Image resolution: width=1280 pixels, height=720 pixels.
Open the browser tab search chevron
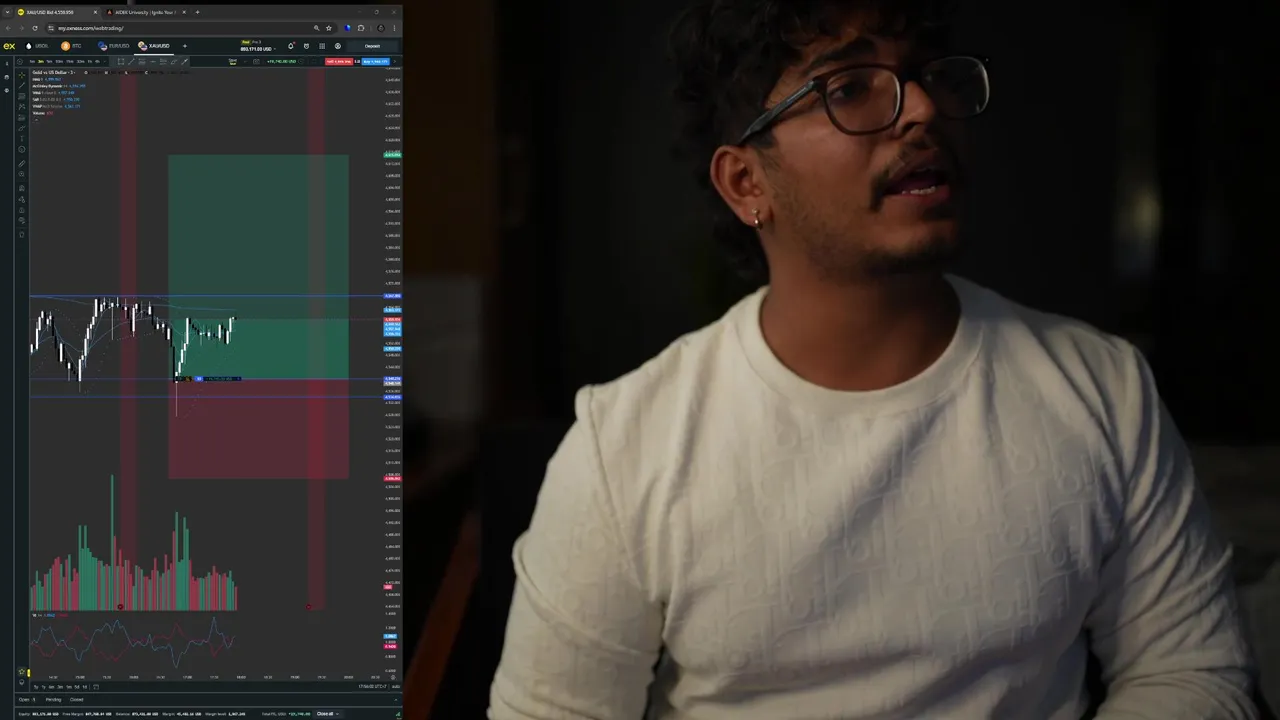[7, 12]
